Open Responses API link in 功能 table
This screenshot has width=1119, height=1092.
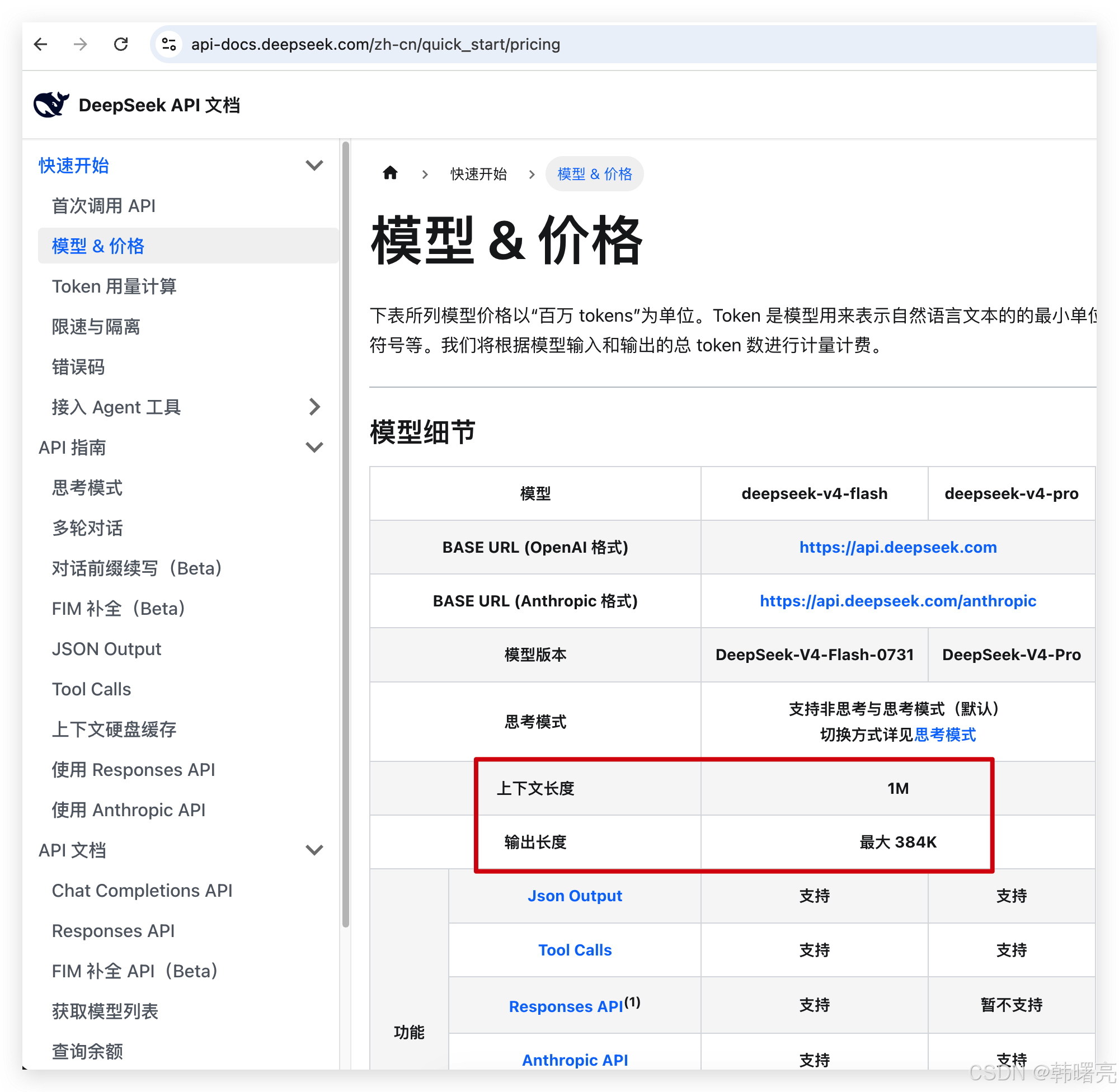566,1006
